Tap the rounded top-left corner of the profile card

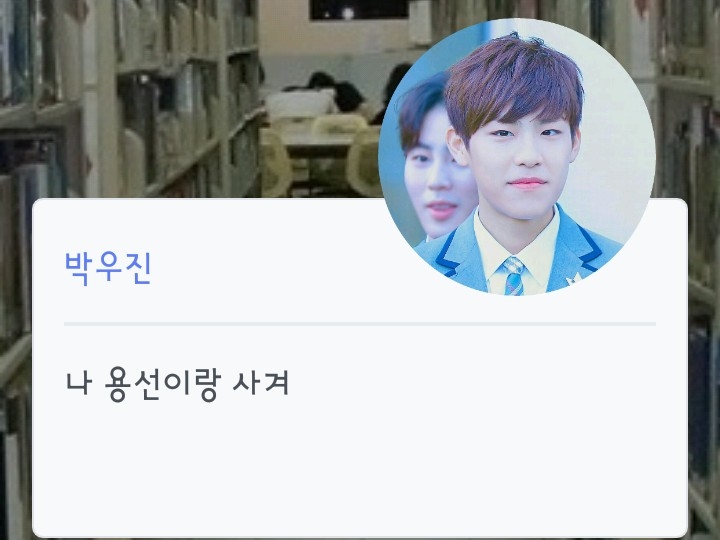coord(39,205)
